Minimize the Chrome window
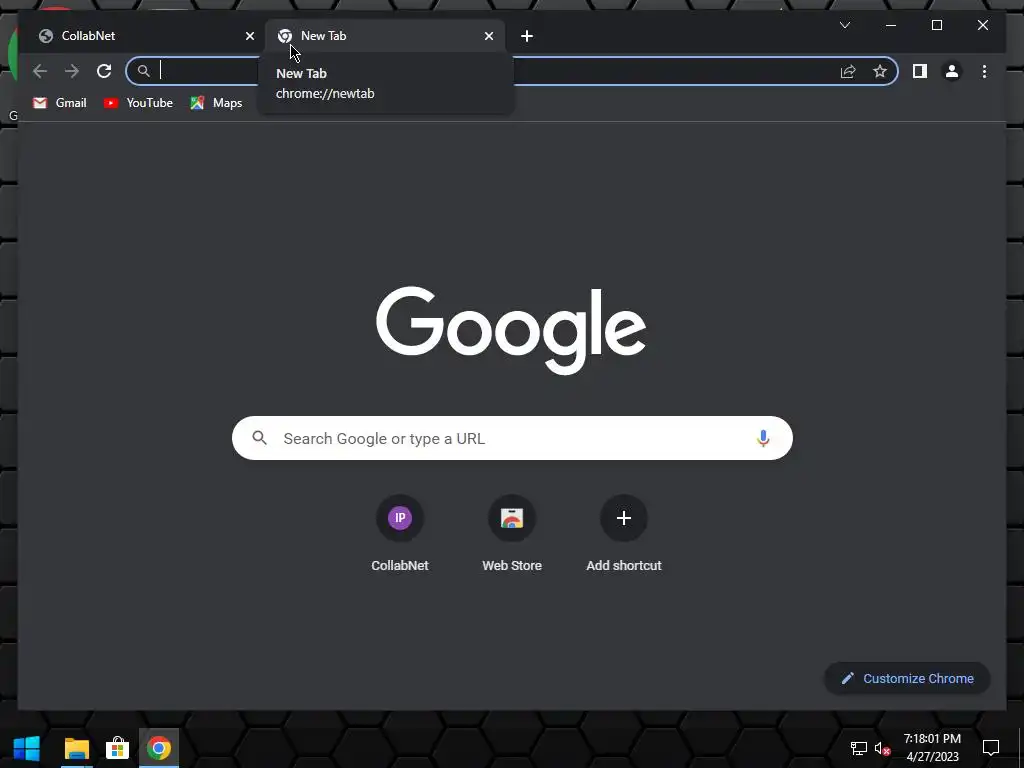Image resolution: width=1024 pixels, height=768 pixels. [x=891, y=25]
